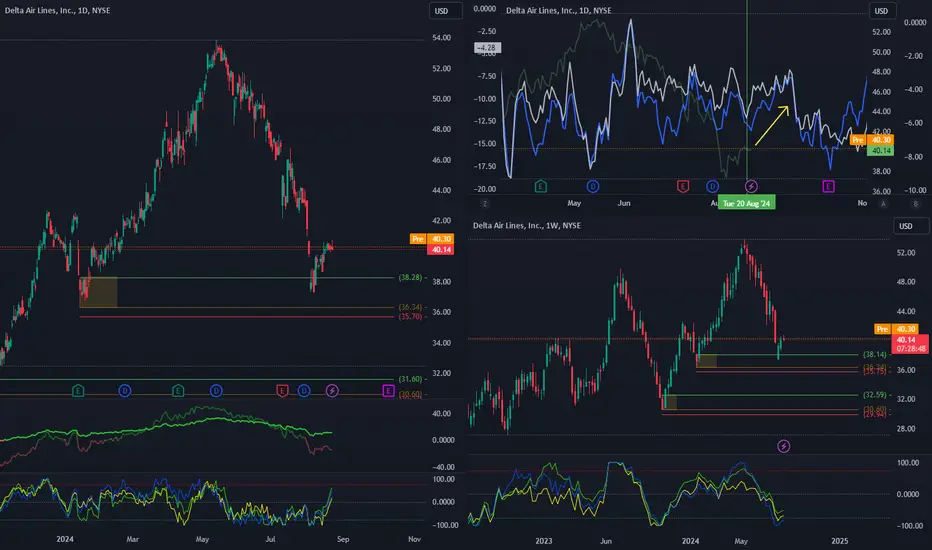
Task: Click the blue dividend D marker above May in left chart
Action: [216, 391]
